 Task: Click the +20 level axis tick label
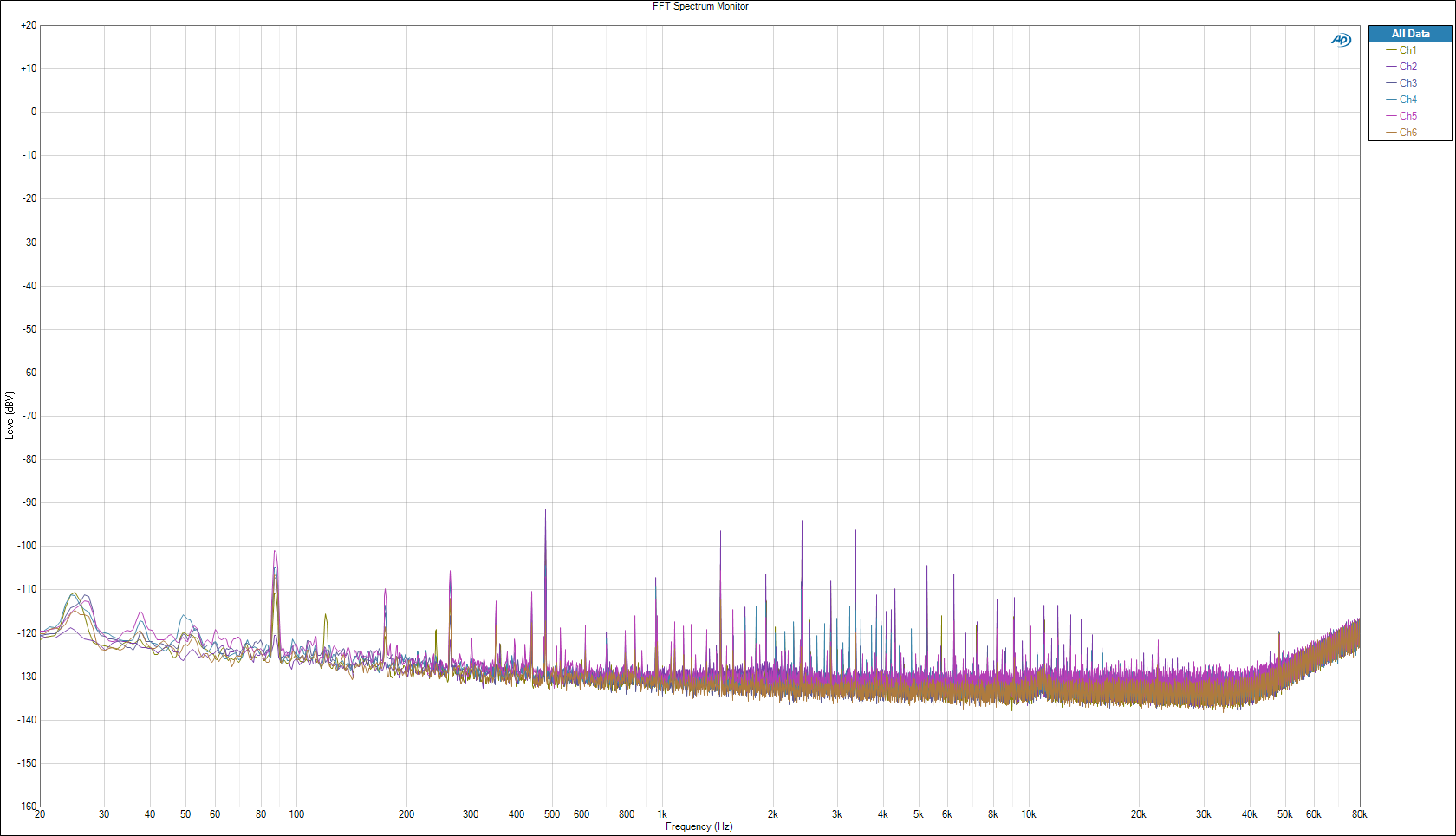point(29,25)
